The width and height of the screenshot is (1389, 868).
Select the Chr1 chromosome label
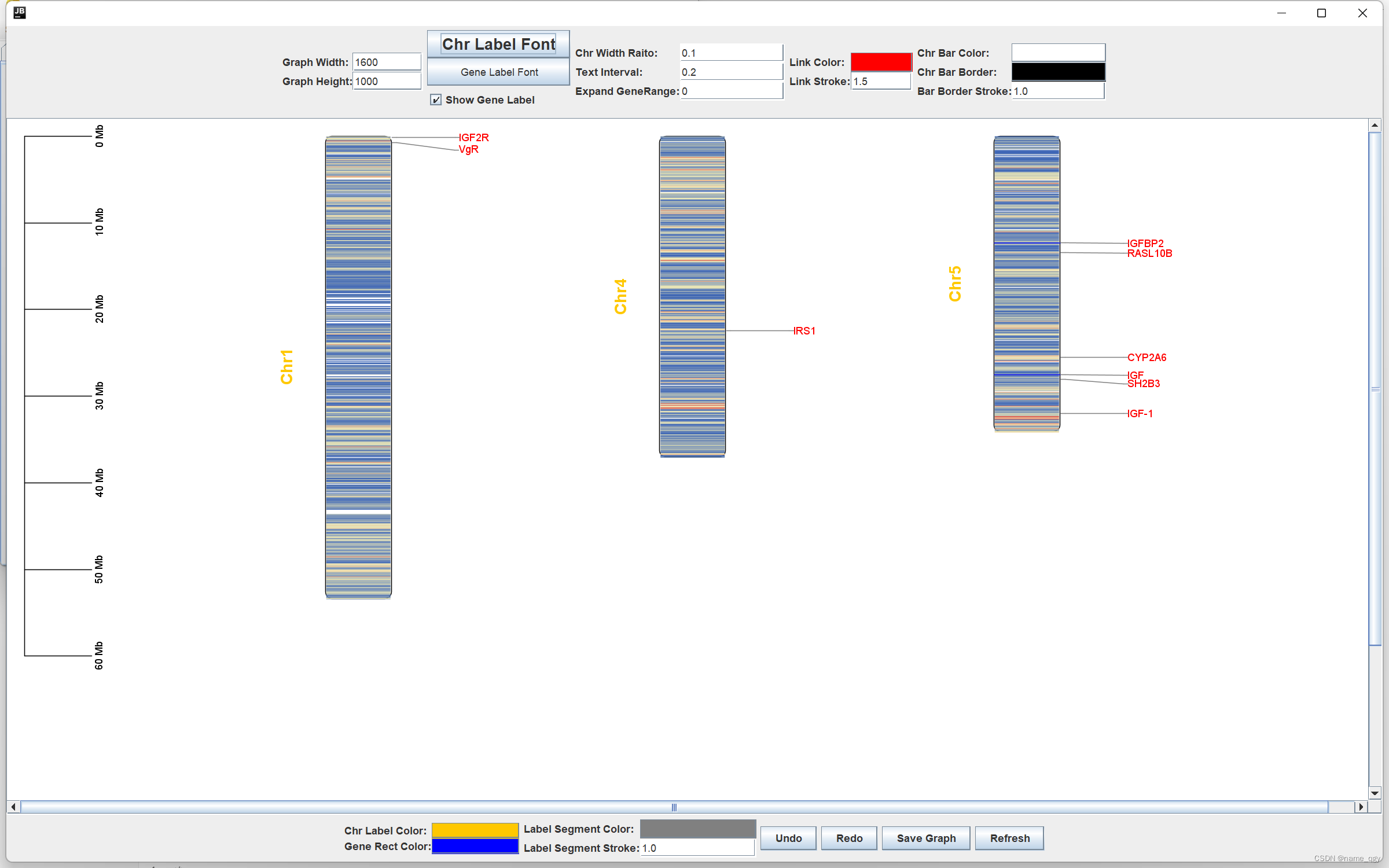click(286, 367)
